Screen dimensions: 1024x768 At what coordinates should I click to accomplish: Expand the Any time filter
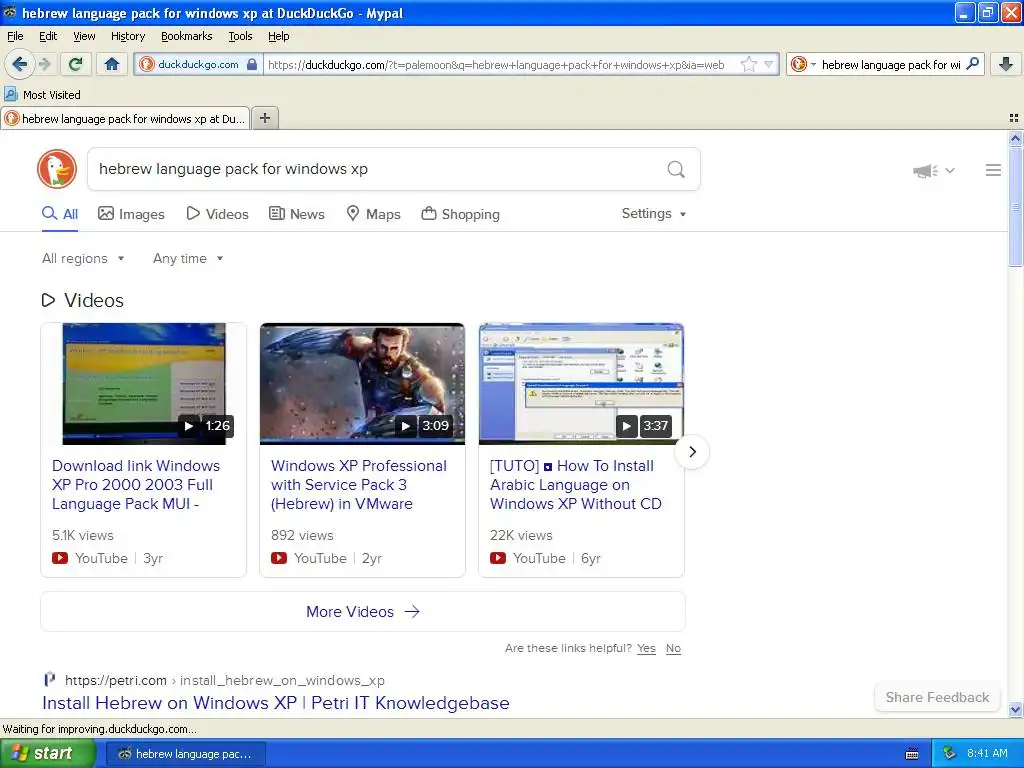coord(188,258)
